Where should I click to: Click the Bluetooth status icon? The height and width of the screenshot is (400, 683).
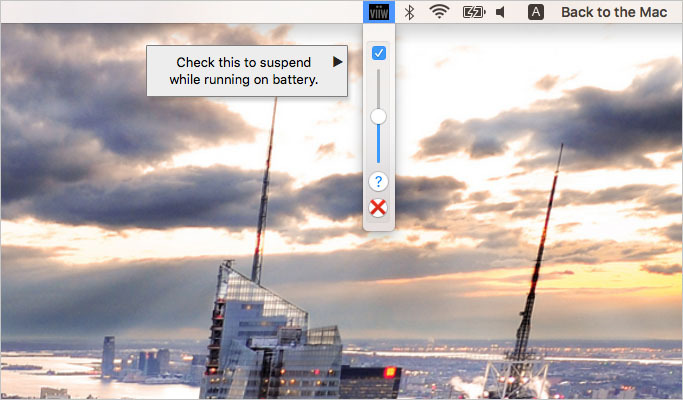click(409, 12)
